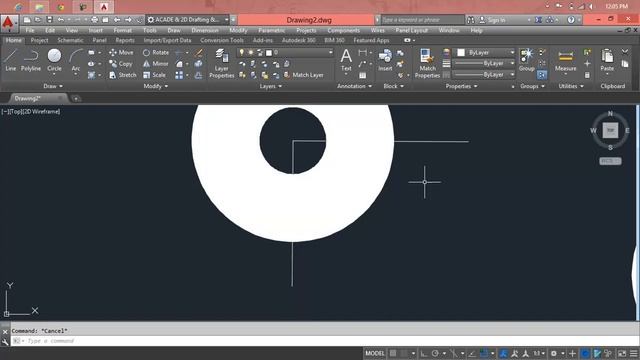Click the linear Dimension icon

pos(362,52)
